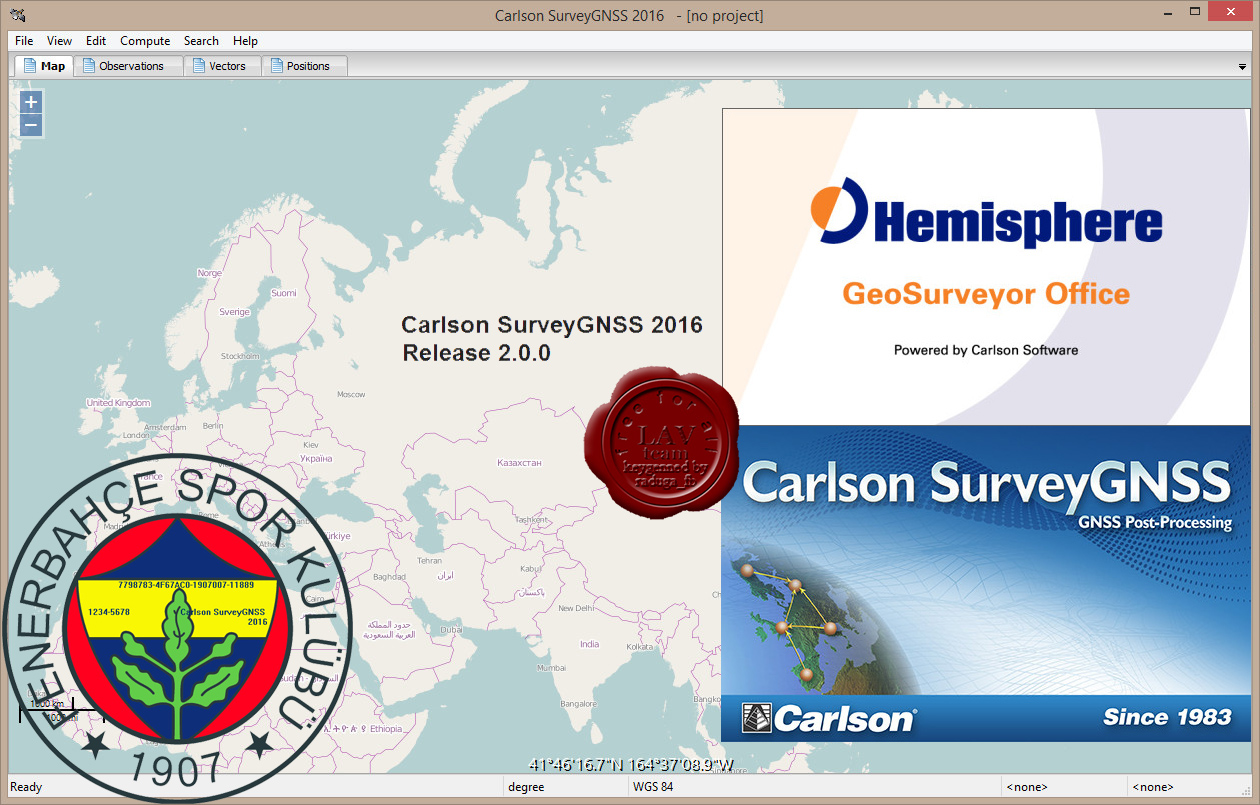Screen dimensions: 1260x805
Task: Click the Norge label on the map
Action: pyautogui.click(x=210, y=273)
